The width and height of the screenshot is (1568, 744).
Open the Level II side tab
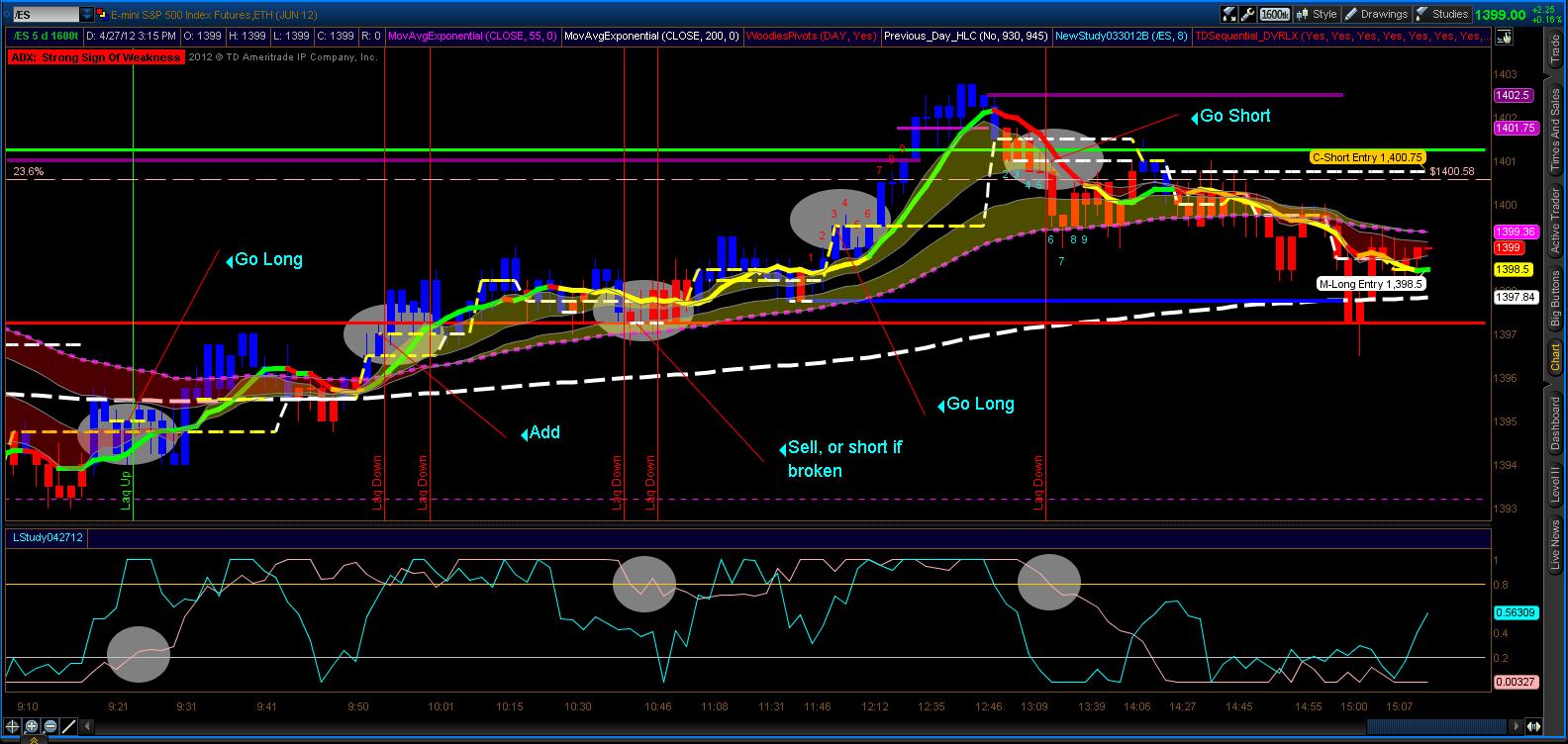pyautogui.click(x=1555, y=487)
